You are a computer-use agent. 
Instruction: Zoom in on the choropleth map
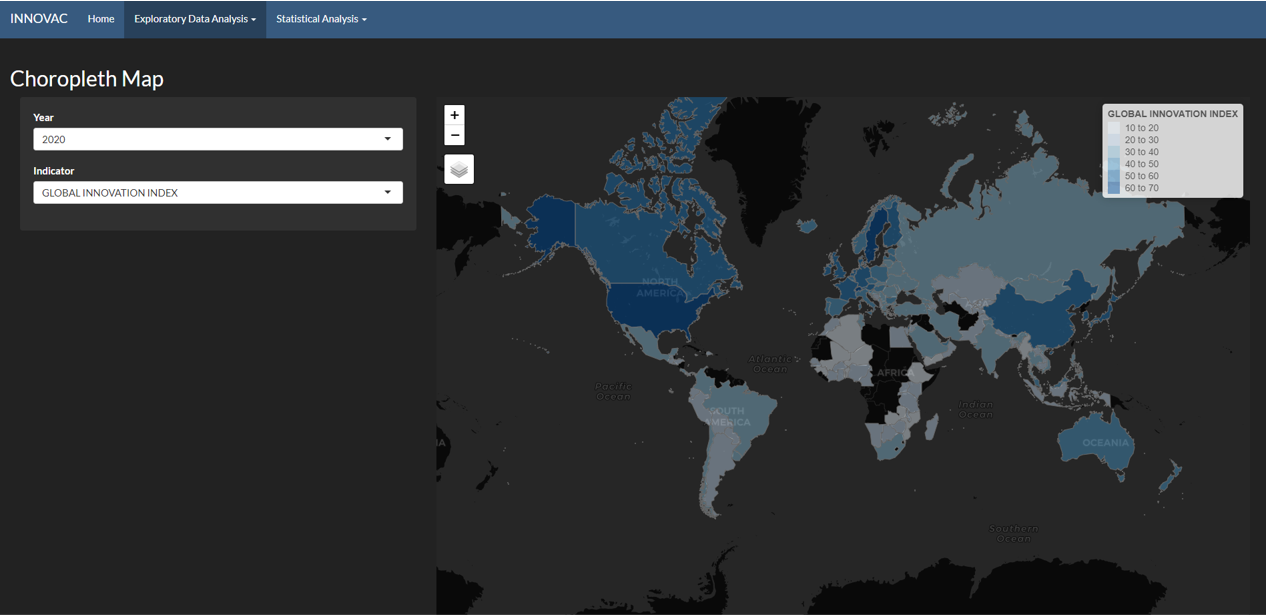(454, 115)
